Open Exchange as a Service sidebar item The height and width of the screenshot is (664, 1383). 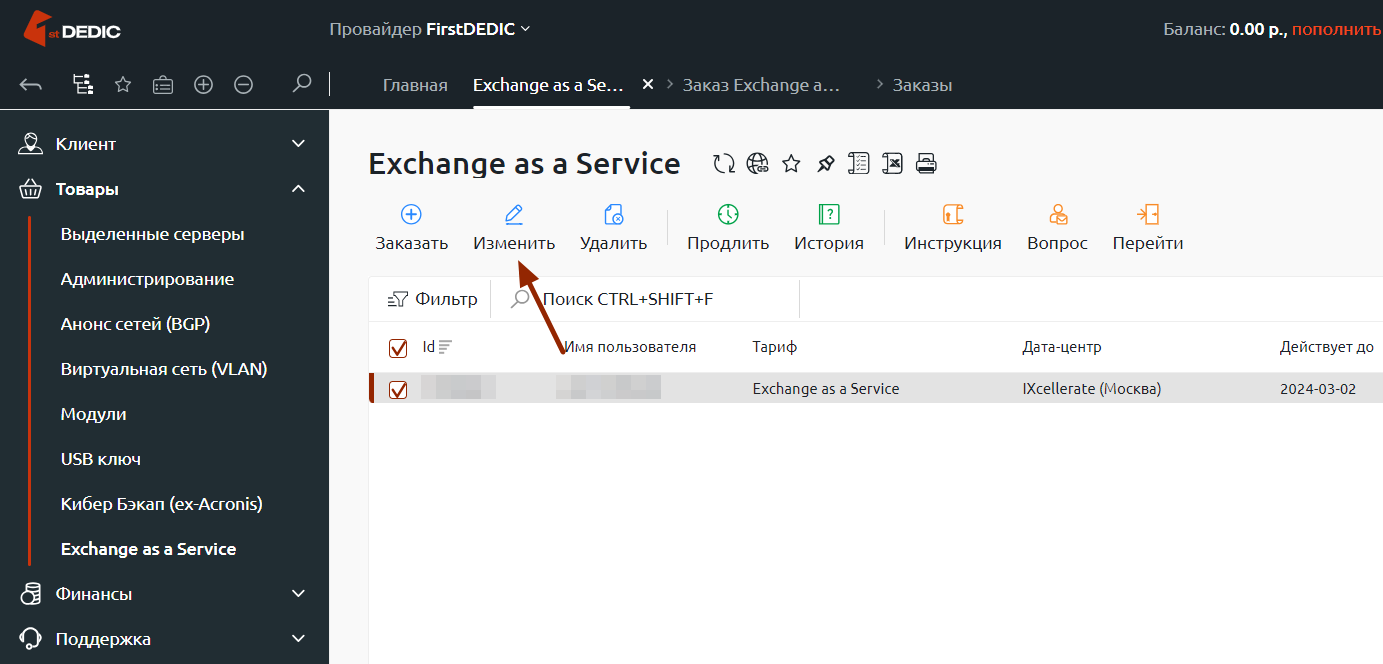coord(149,549)
